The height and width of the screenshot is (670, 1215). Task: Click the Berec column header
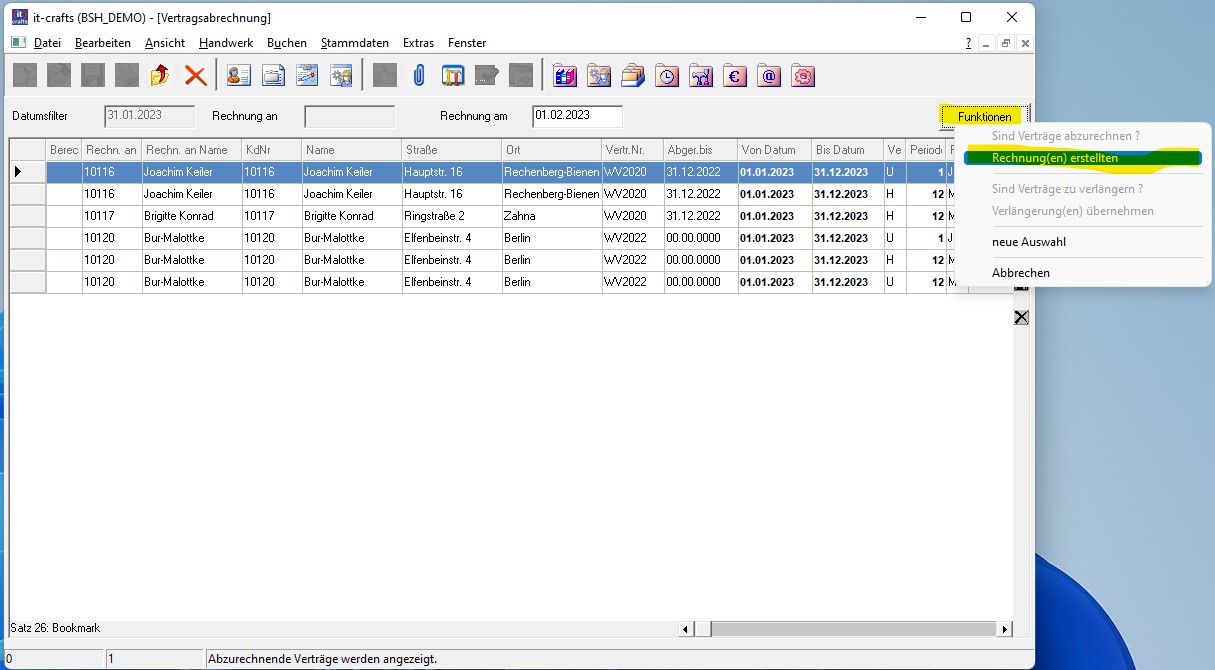(64, 150)
